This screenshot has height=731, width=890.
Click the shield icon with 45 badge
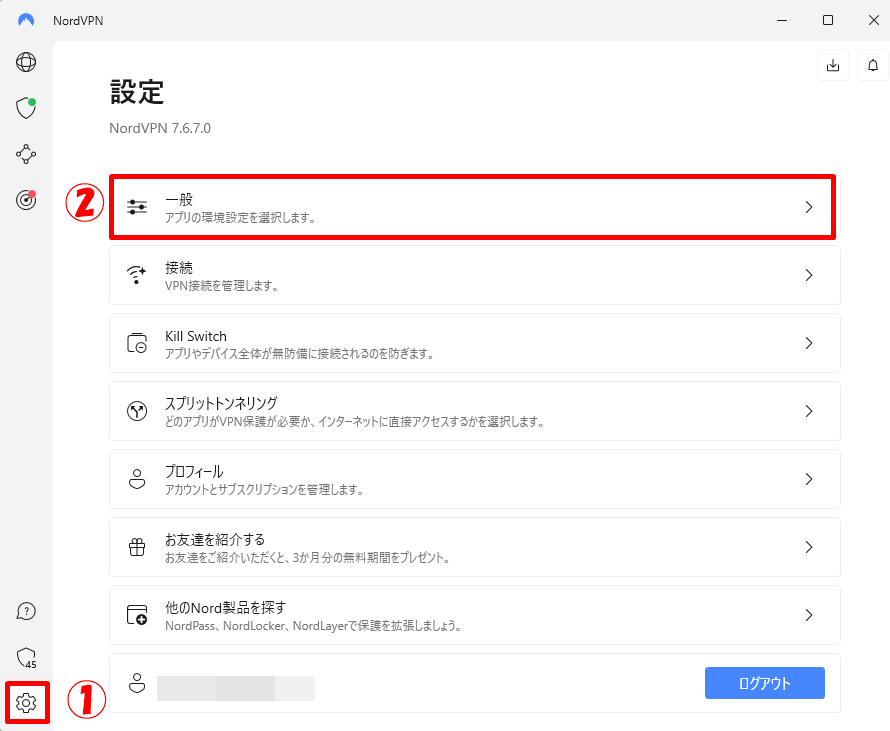pos(26,658)
